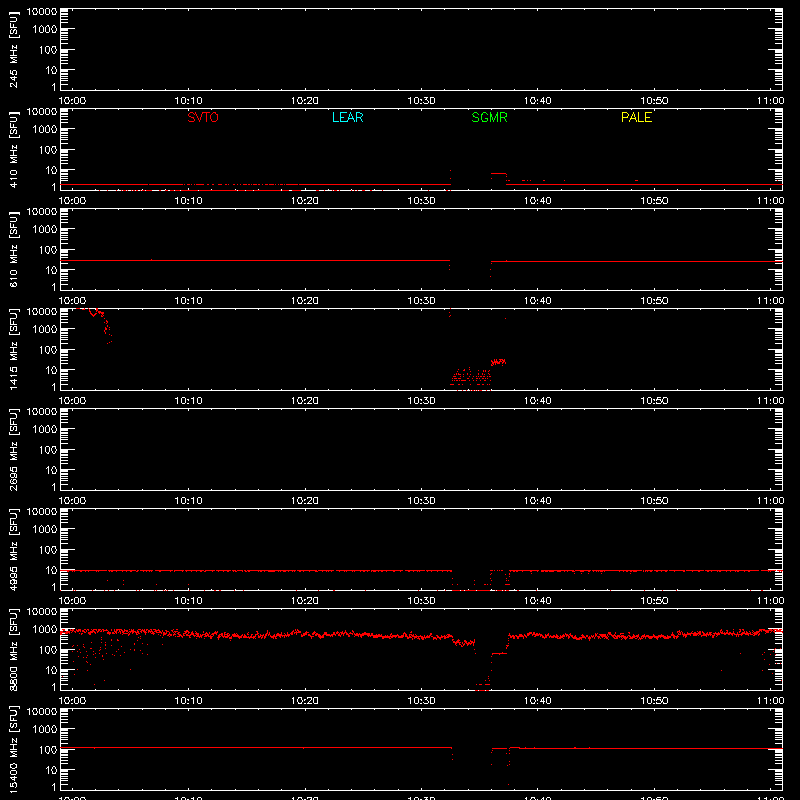Image resolution: width=800 pixels, height=800 pixels.
Task: Click 10:10 tick label below 610 MHz panel
Action: [x=189, y=301]
